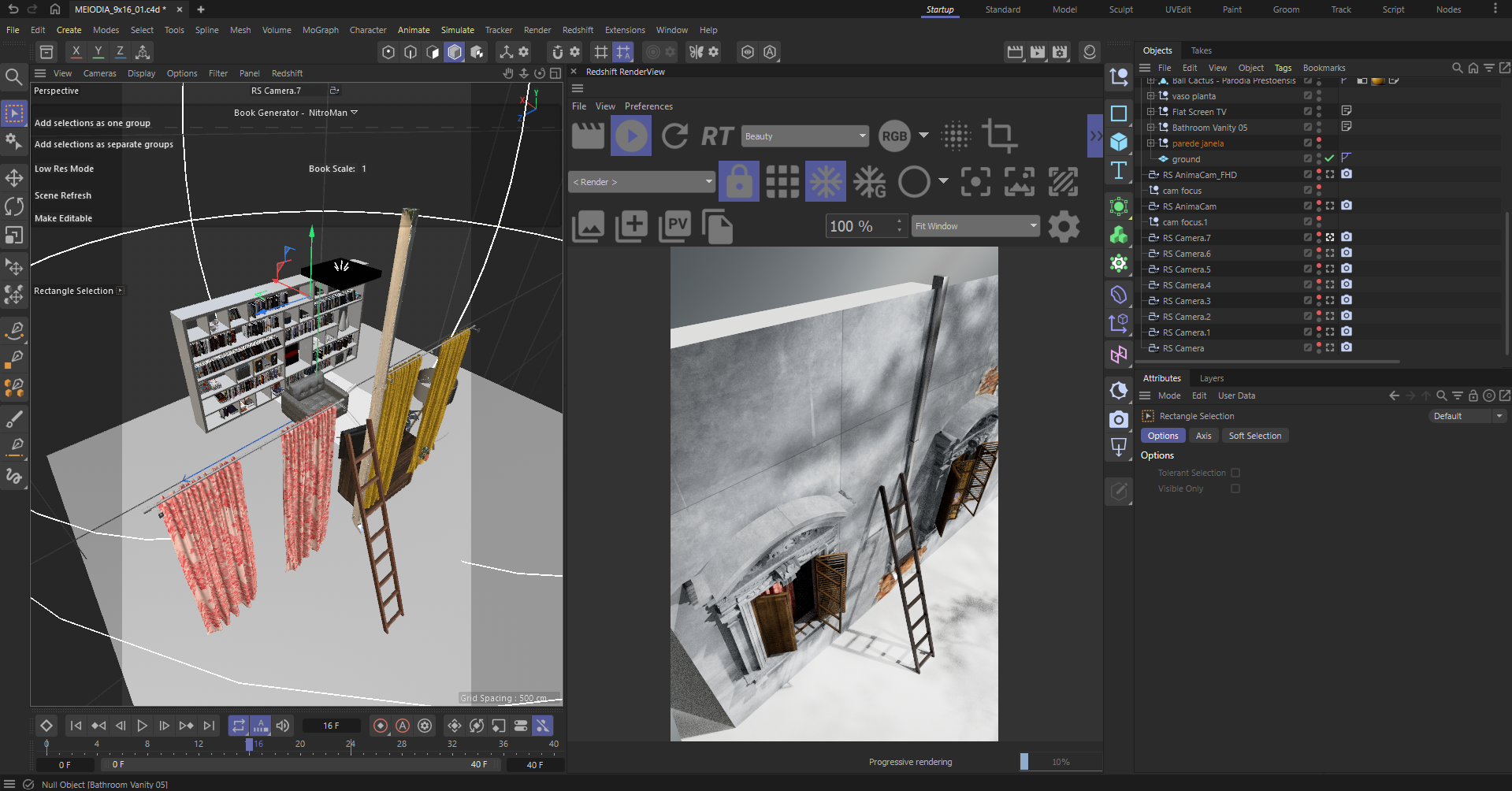Select the Soft Selection button

(x=1254, y=436)
